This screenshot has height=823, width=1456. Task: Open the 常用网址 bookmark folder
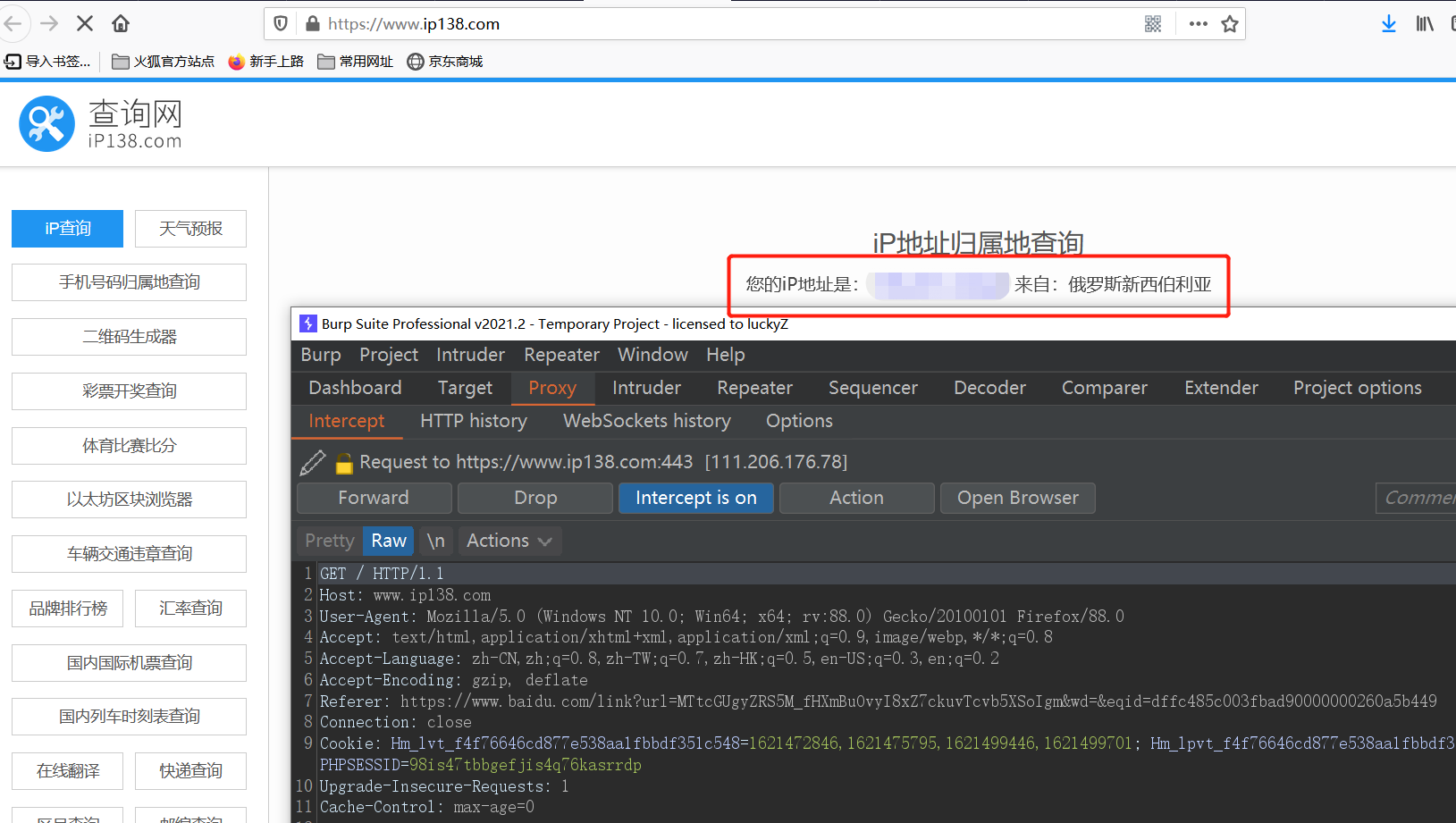pos(356,62)
